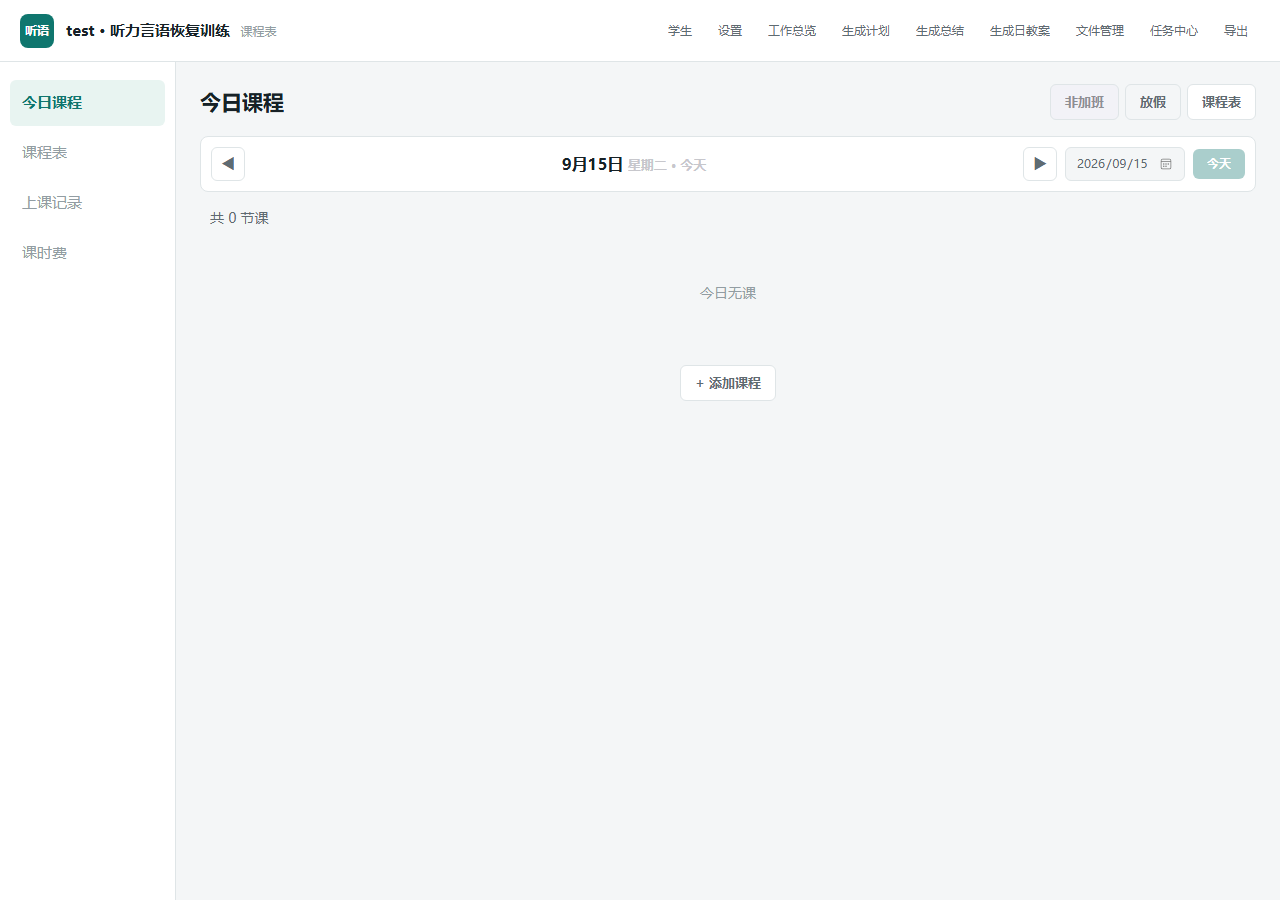This screenshot has width=1280, height=900.
Task: Switch to 课程表 in the sidebar
Action: [87, 153]
